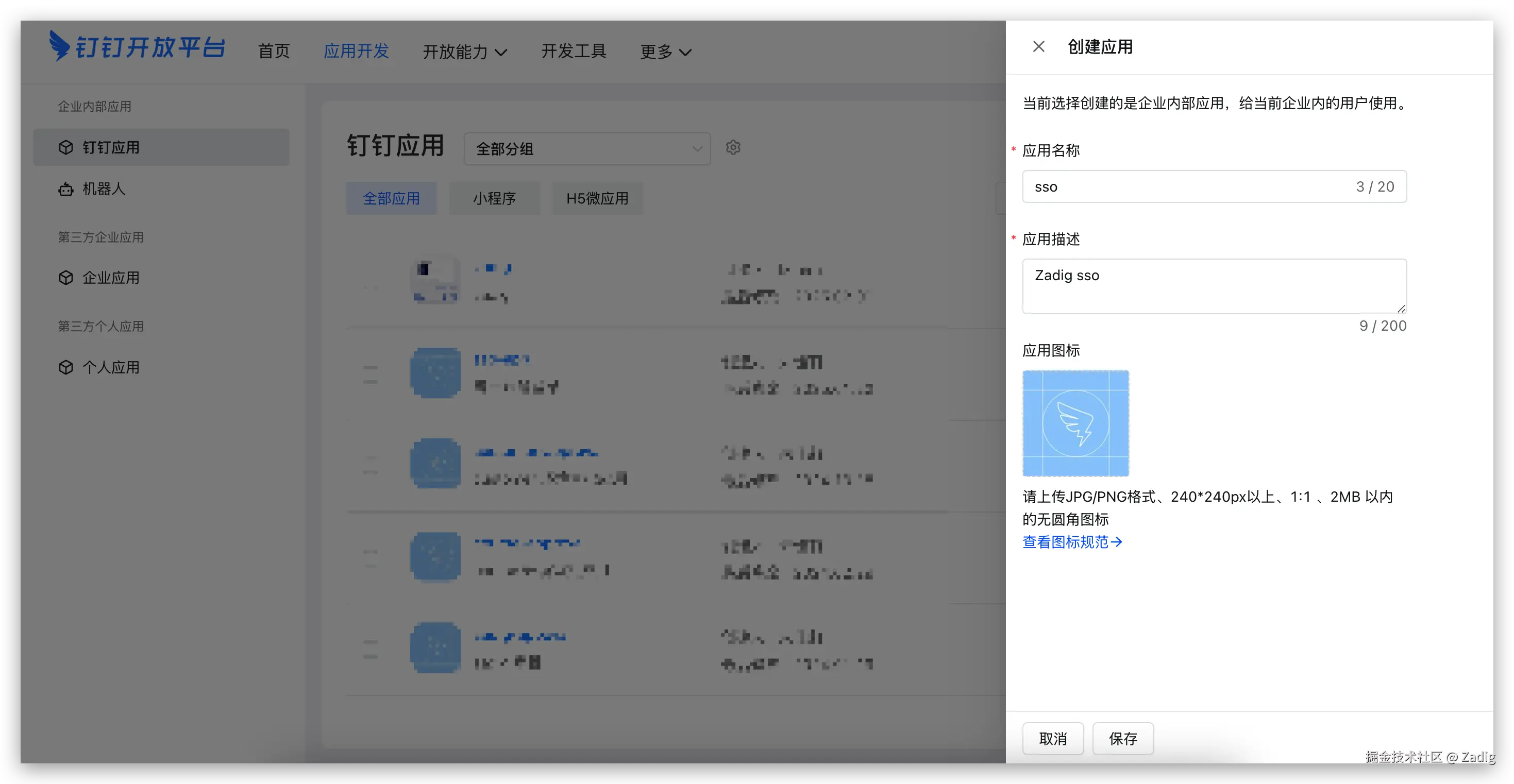The height and width of the screenshot is (784, 1514).
Task: Open 开发工具 in the top navigation
Action: click(x=574, y=51)
